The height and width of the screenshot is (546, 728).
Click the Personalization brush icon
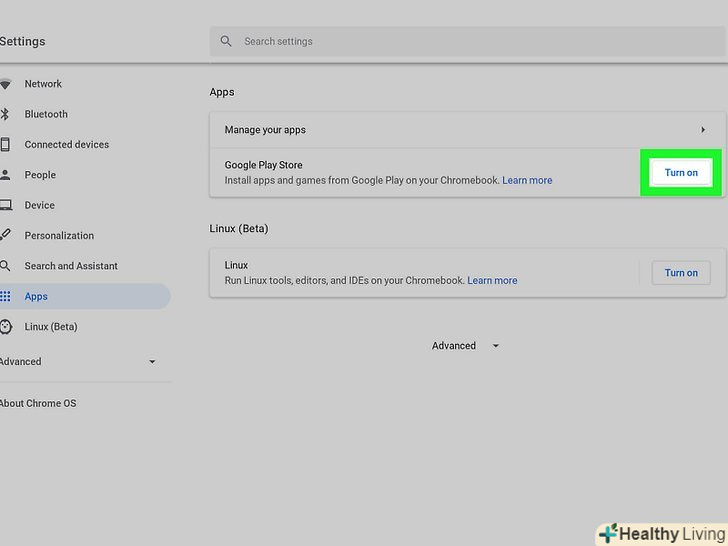click(x=5, y=236)
